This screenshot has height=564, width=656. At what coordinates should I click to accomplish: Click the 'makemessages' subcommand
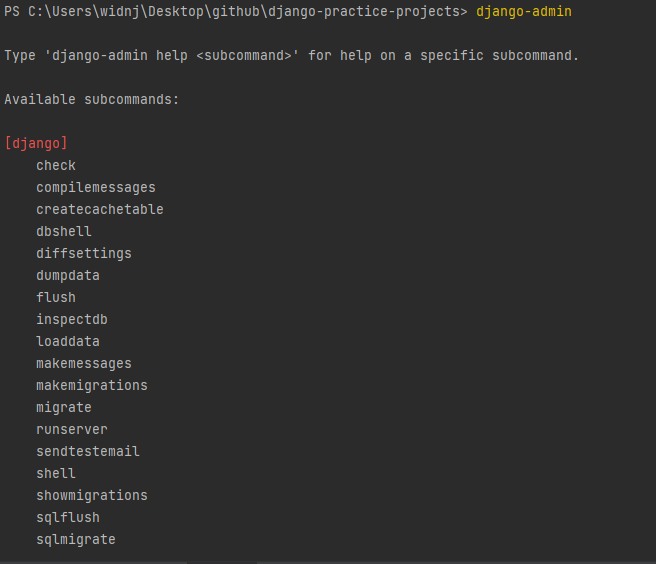coord(84,364)
